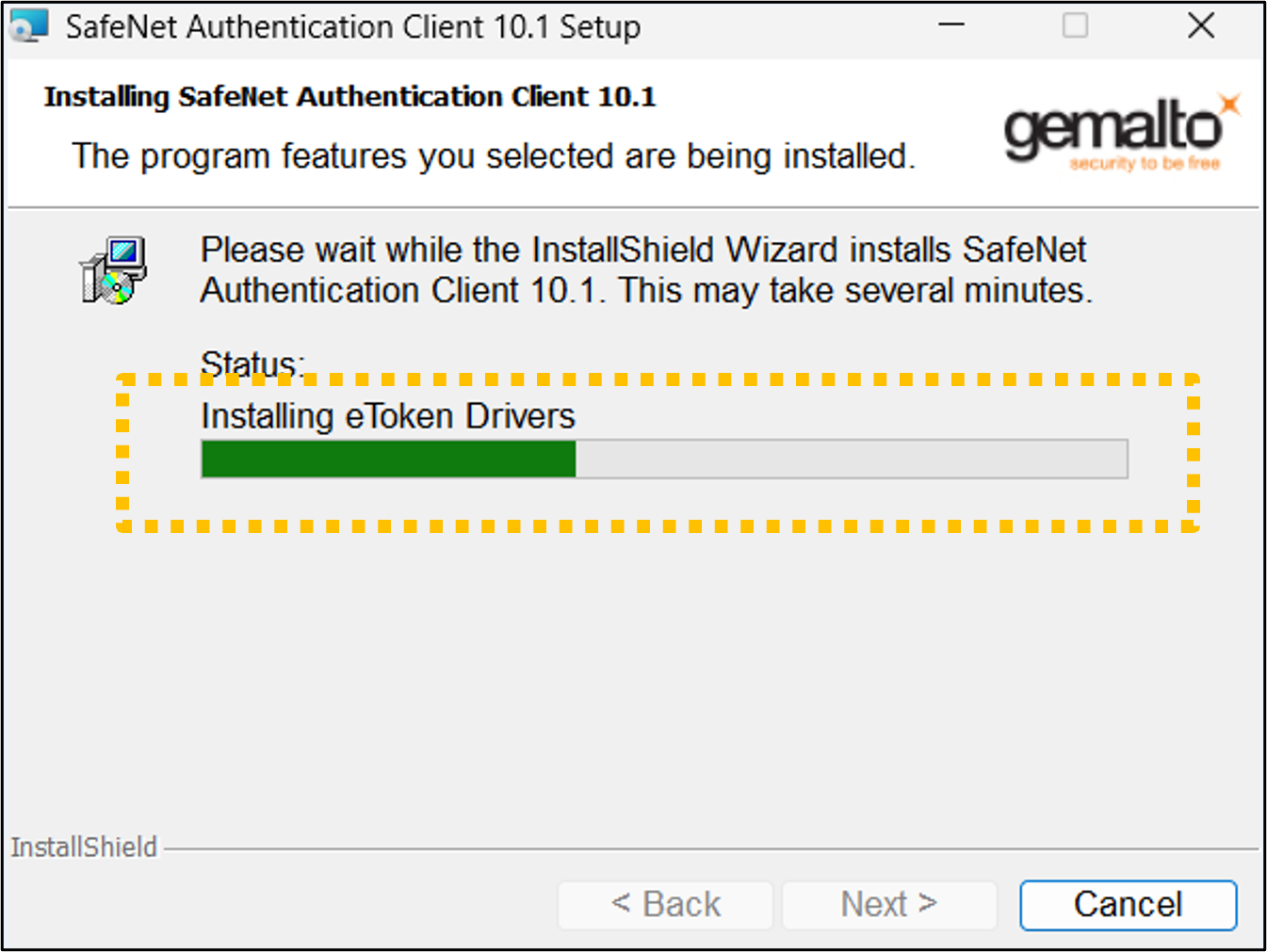The width and height of the screenshot is (1267, 952).
Task: Minimize the setup window
Action: pyautogui.click(x=951, y=25)
